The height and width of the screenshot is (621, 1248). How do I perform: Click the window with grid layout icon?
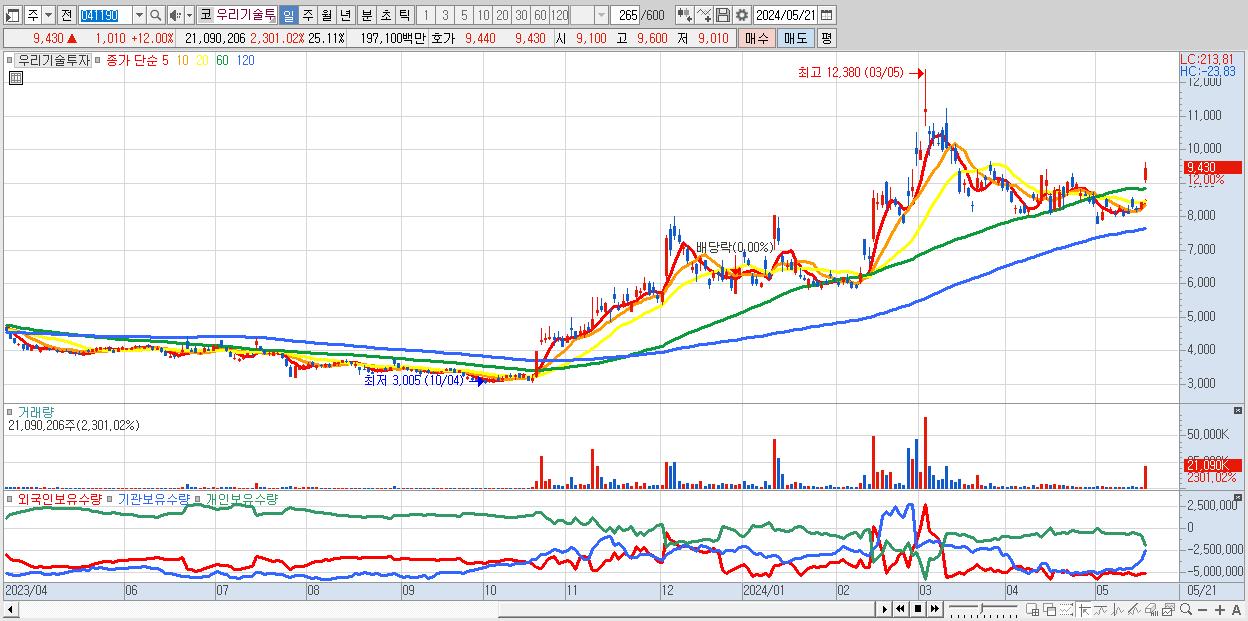tap(1032, 609)
